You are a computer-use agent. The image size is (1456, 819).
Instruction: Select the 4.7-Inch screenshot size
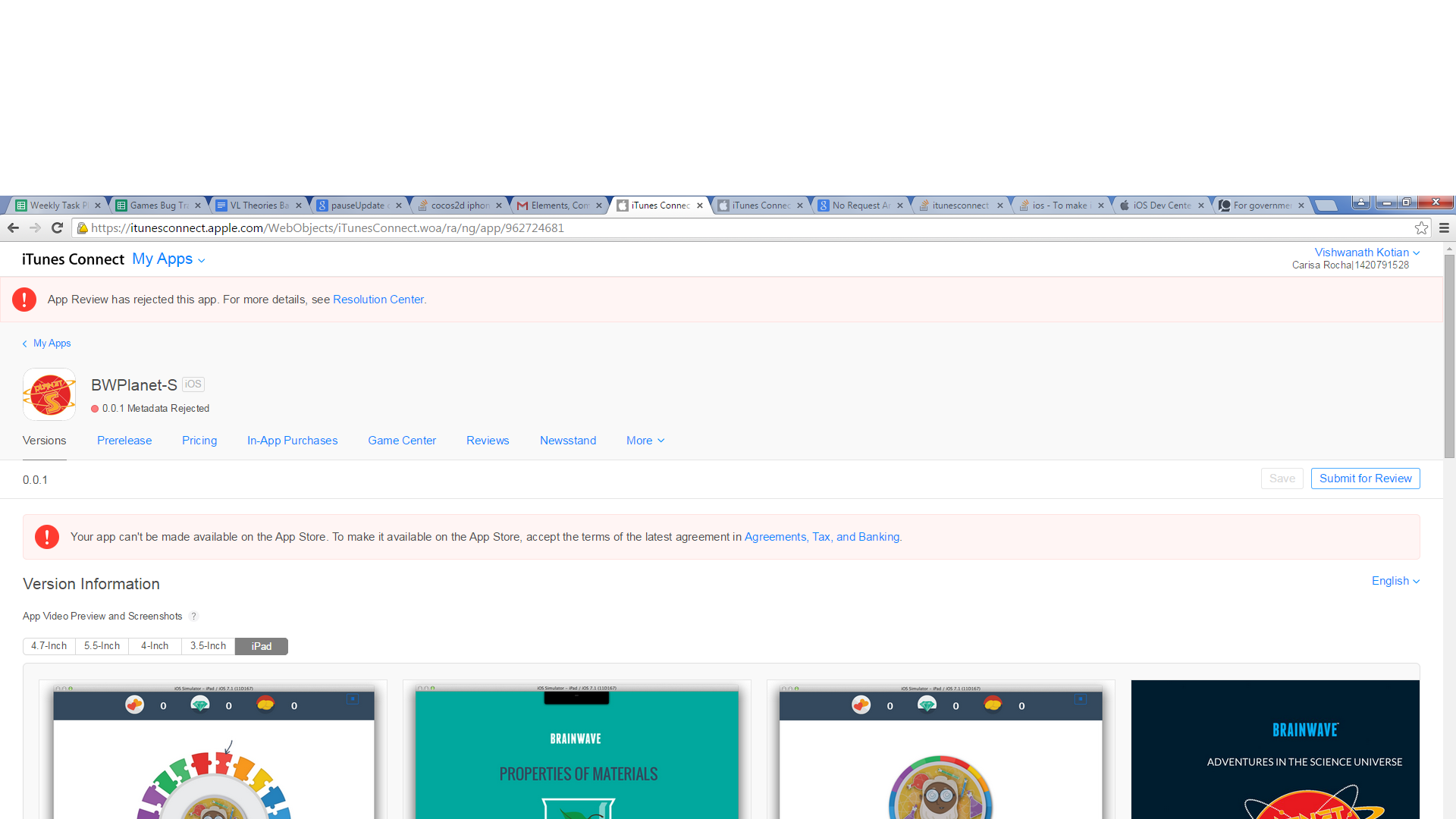point(49,646)
